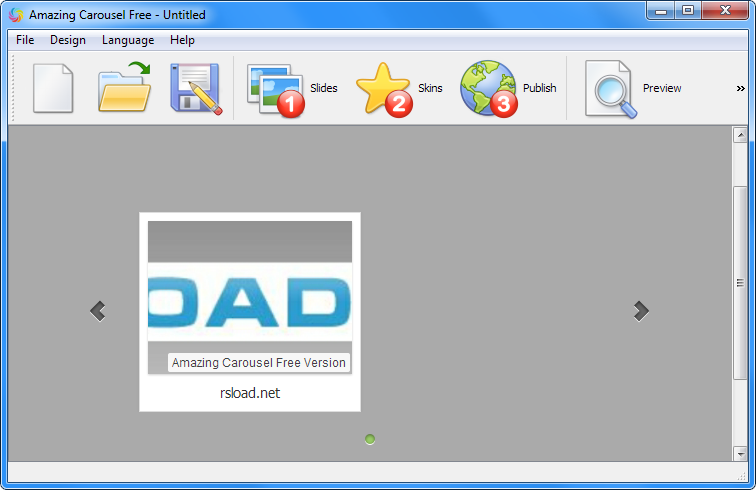Viewport: 756px width, 490px height.
Task: Click the Publish globe icon
Action: pyautogui.click(x=489, y=89)
